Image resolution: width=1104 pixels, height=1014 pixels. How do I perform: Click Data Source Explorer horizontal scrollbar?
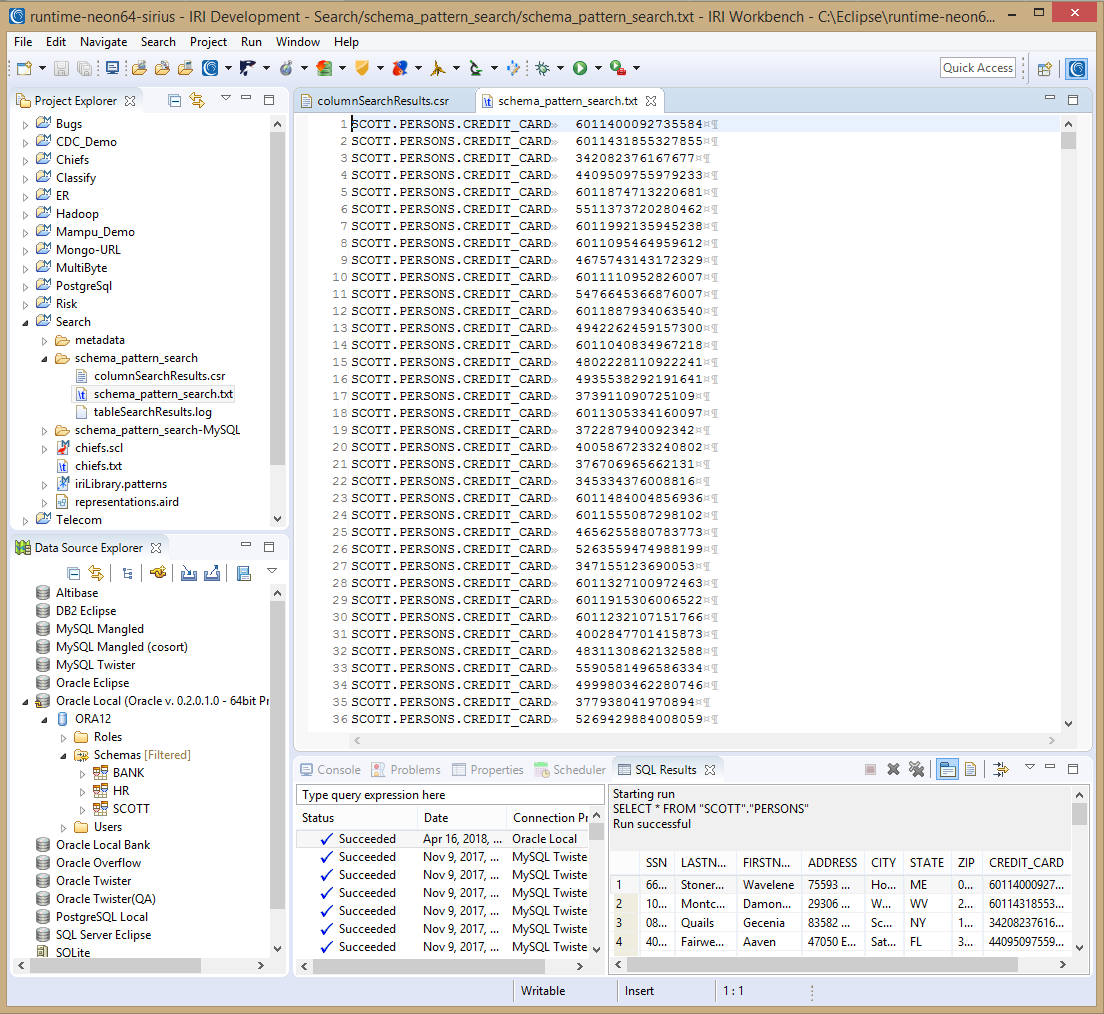pos(141,965)
